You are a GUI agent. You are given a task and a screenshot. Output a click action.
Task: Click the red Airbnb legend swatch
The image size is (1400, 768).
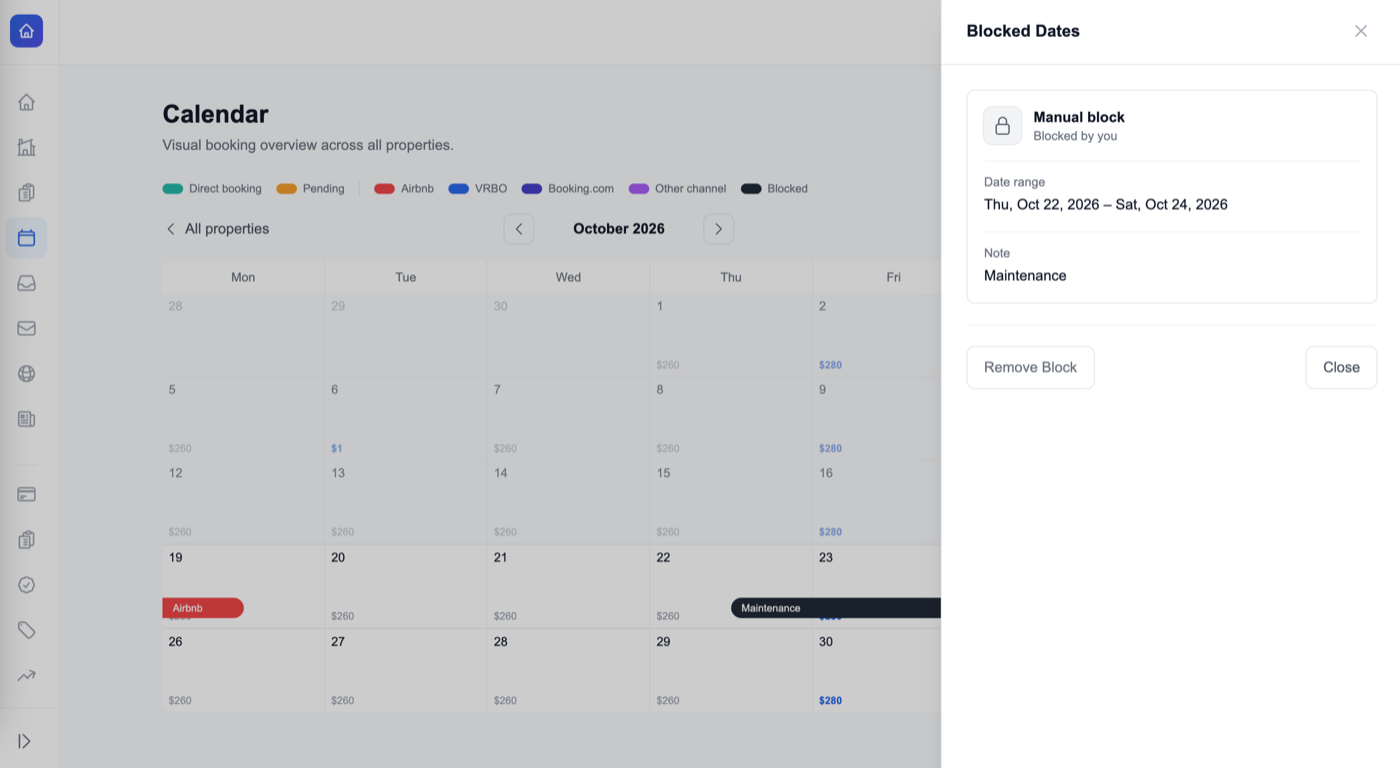tap(384, 189)
